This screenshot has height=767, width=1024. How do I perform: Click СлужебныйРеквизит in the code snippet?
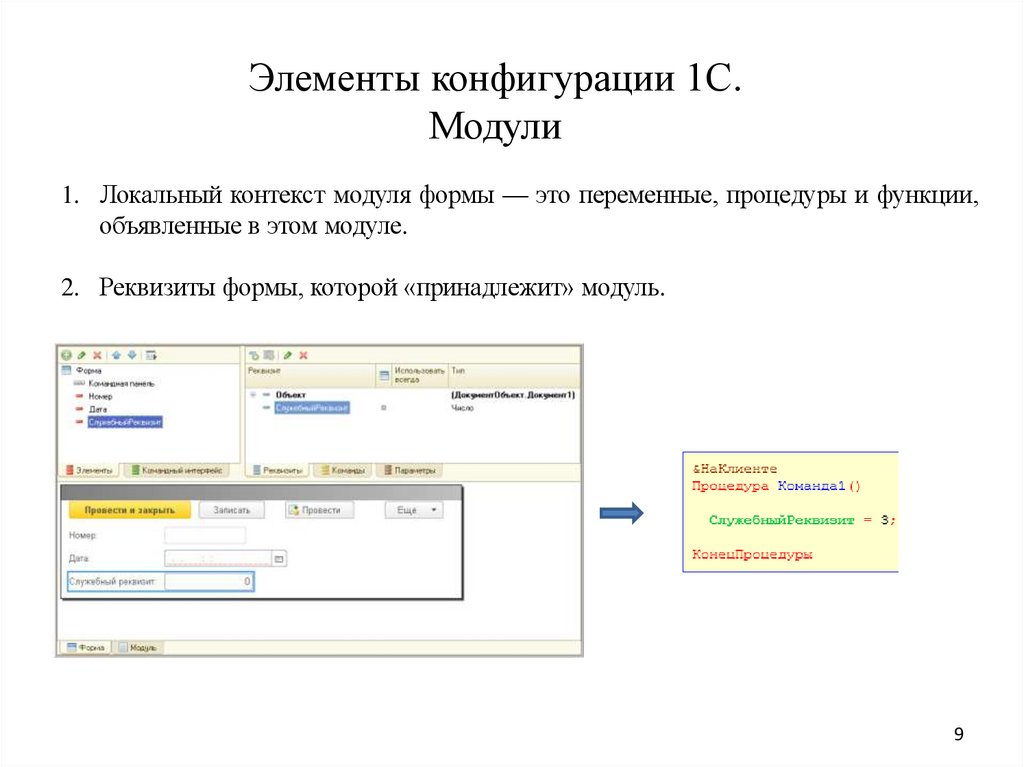coord(782,520)
